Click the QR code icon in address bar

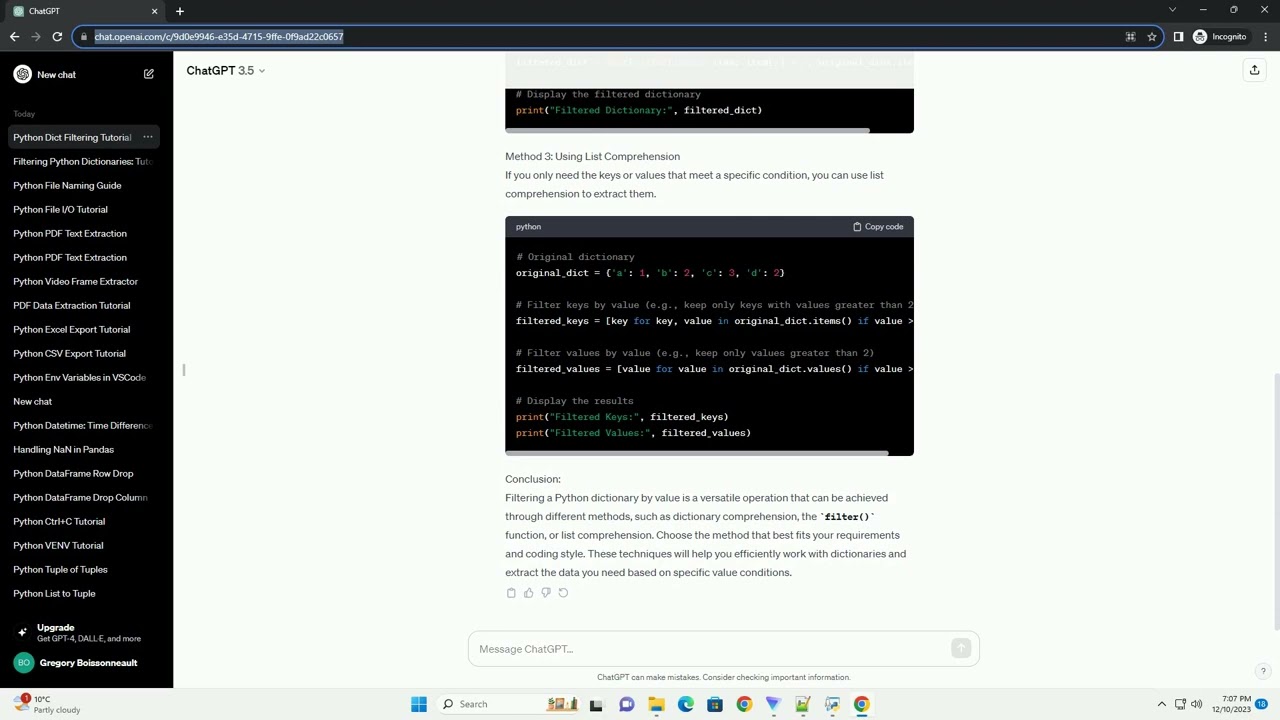click(x=1130, y=37)
